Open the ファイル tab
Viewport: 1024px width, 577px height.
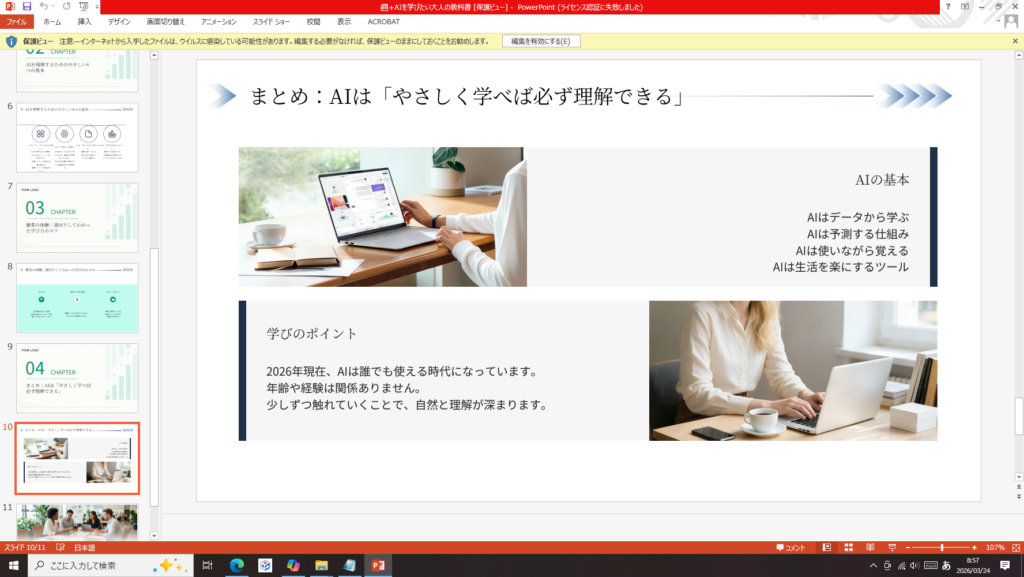pos(17,21)
